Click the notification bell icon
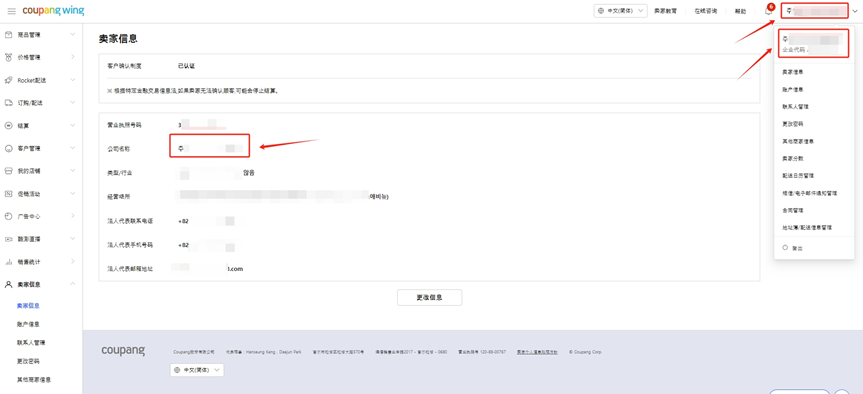 (x=768, y=12)
